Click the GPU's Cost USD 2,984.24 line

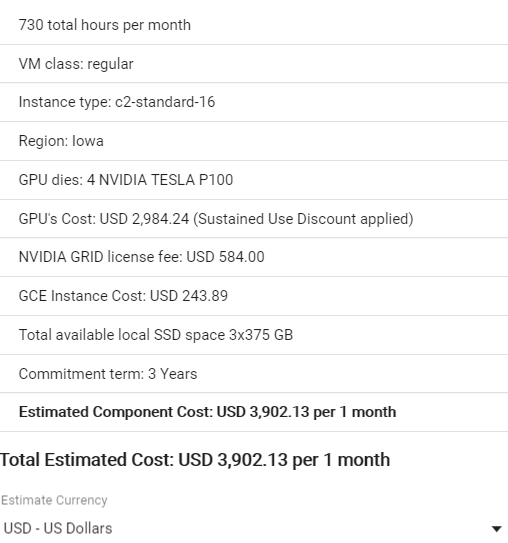click(x=254, y=219)
